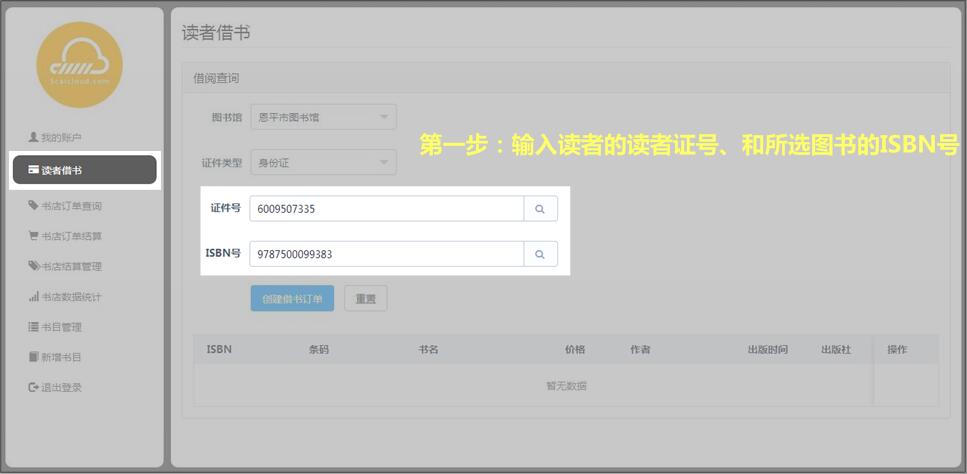The width and height of the screenshot is (967, 474).
Task: Click the card icon for 读者借书
Action: tap(33, 170)
